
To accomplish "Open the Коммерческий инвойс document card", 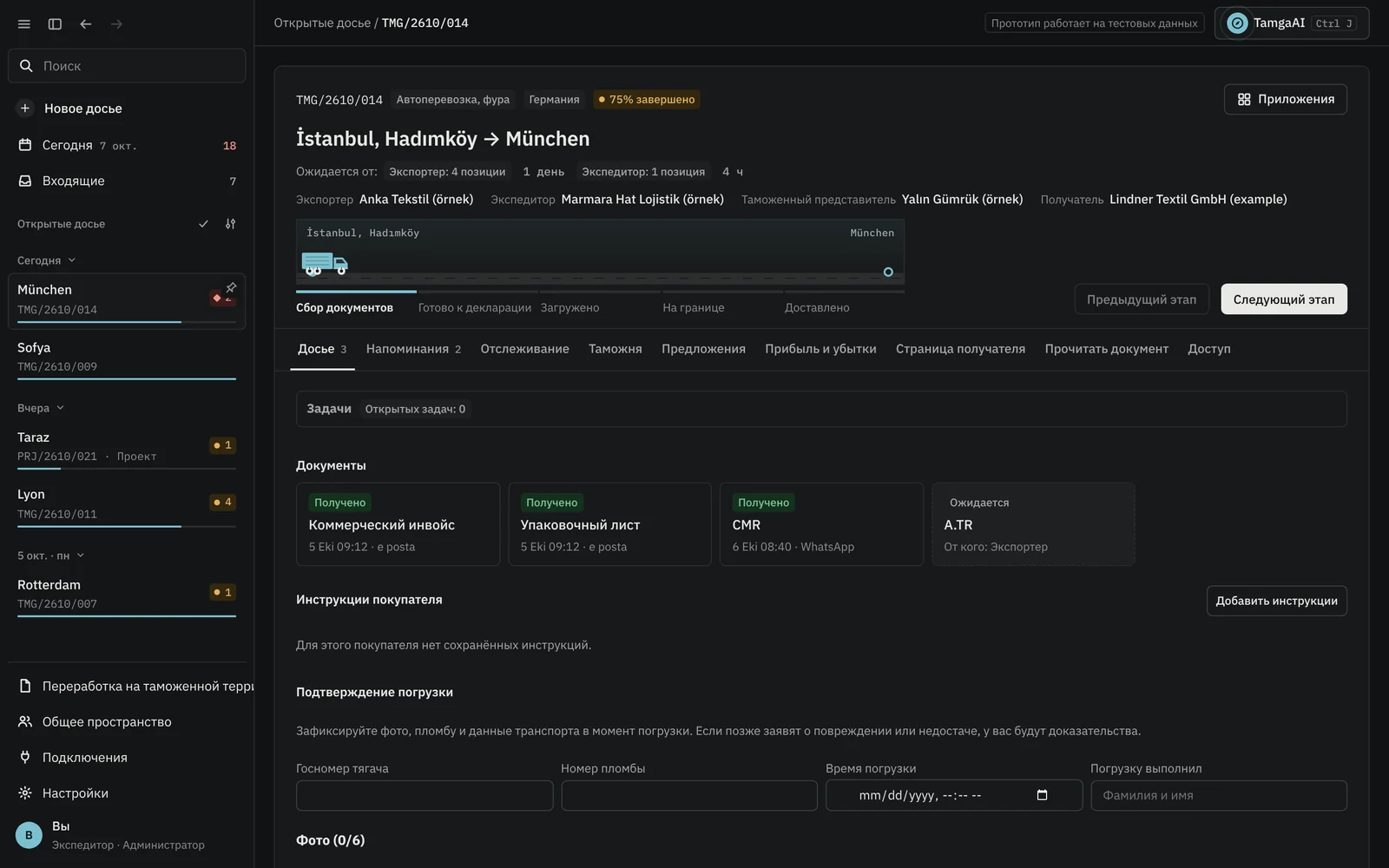I will pyautogui.click(x=398, y=524).
